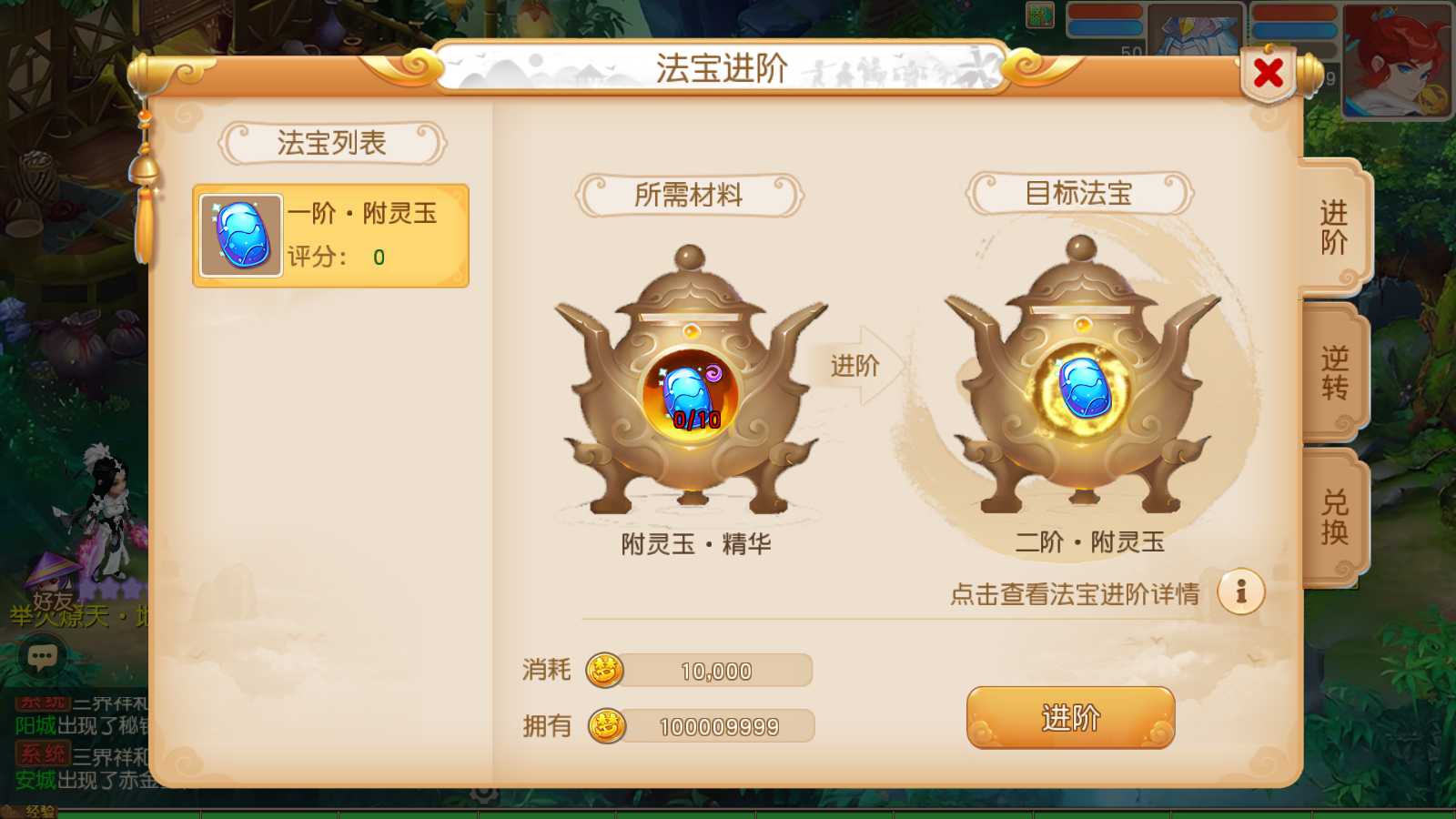Select the 一阶·附灵玉 item in list
The image size is (1456, 819).
tap(331, 236)
